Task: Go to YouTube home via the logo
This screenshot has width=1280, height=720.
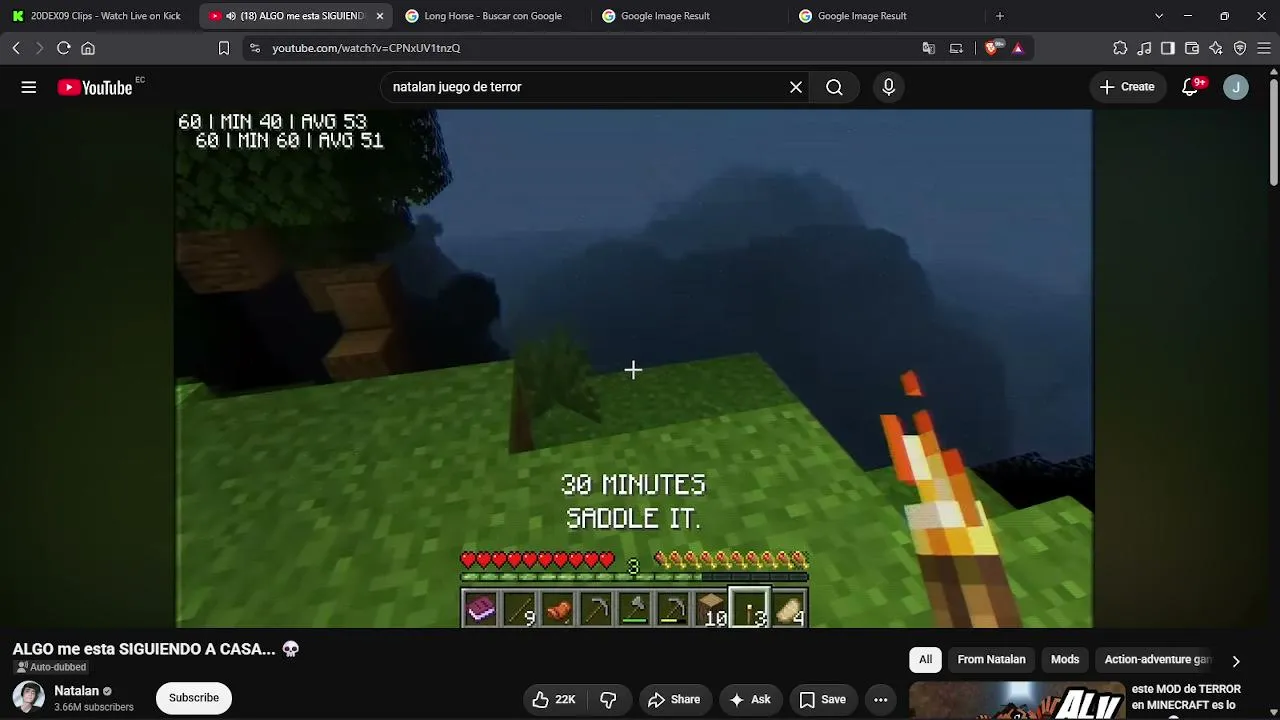Action: pyautogui.click(x=95, y=88)
